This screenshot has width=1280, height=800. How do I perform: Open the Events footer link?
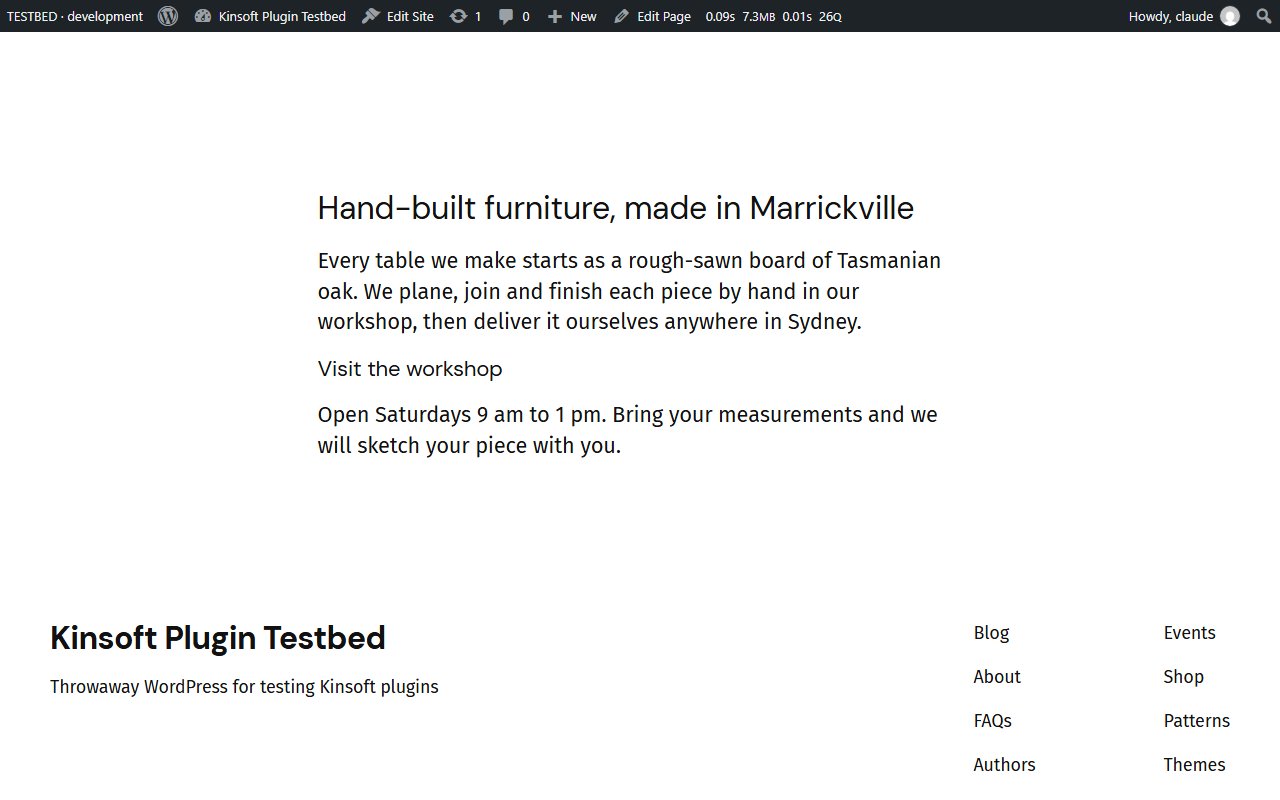1189,633
